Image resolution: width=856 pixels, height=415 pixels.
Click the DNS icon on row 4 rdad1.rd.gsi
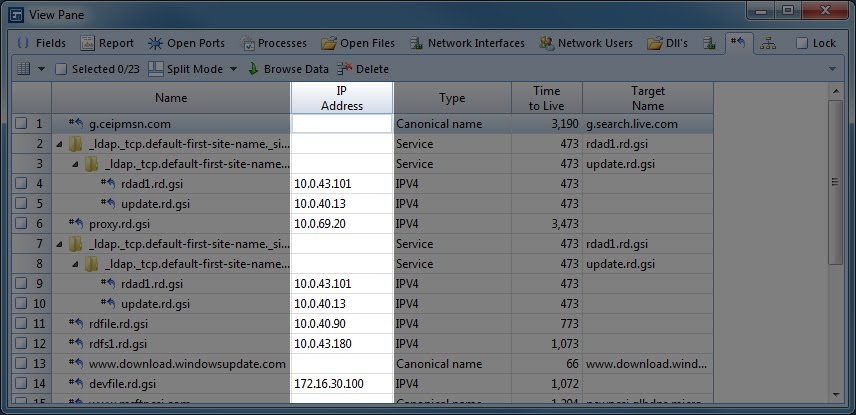(108, 183)
